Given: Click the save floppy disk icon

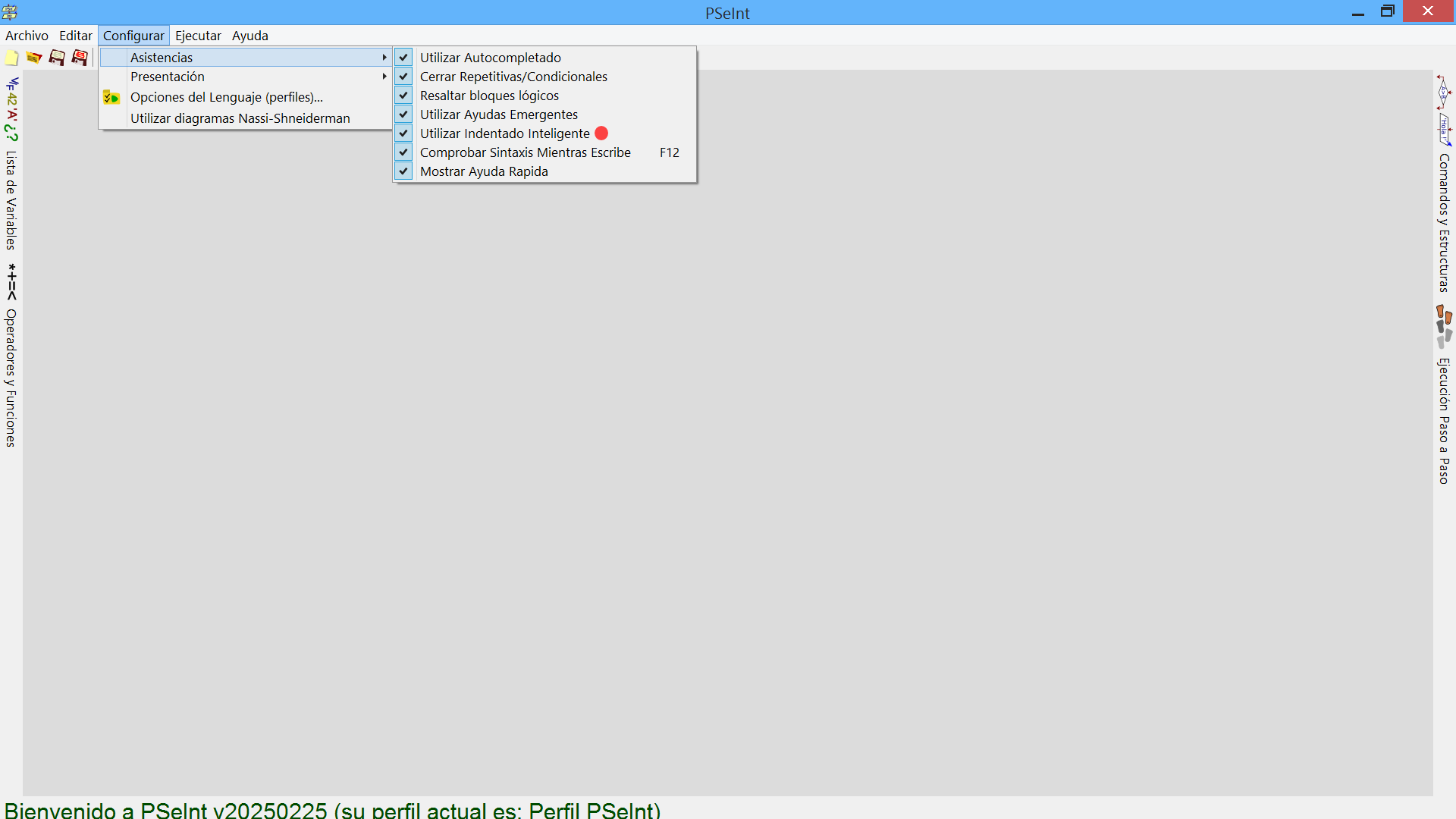Looking at the screenshot, I should 57,58.
